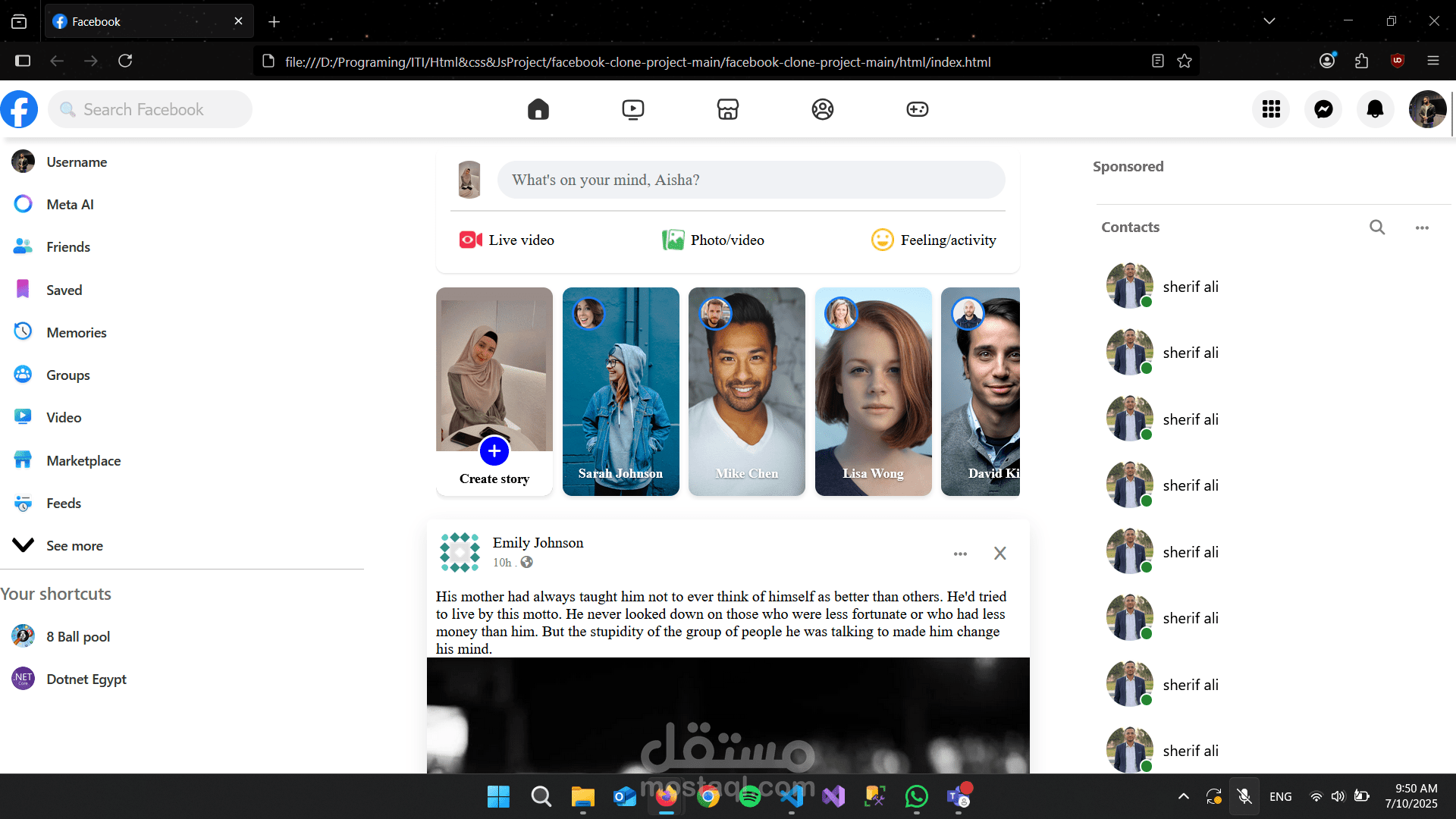Screen dimensions: 1456x819
Task: Open Watch via the video icon
Action: (x=632, y=109)
